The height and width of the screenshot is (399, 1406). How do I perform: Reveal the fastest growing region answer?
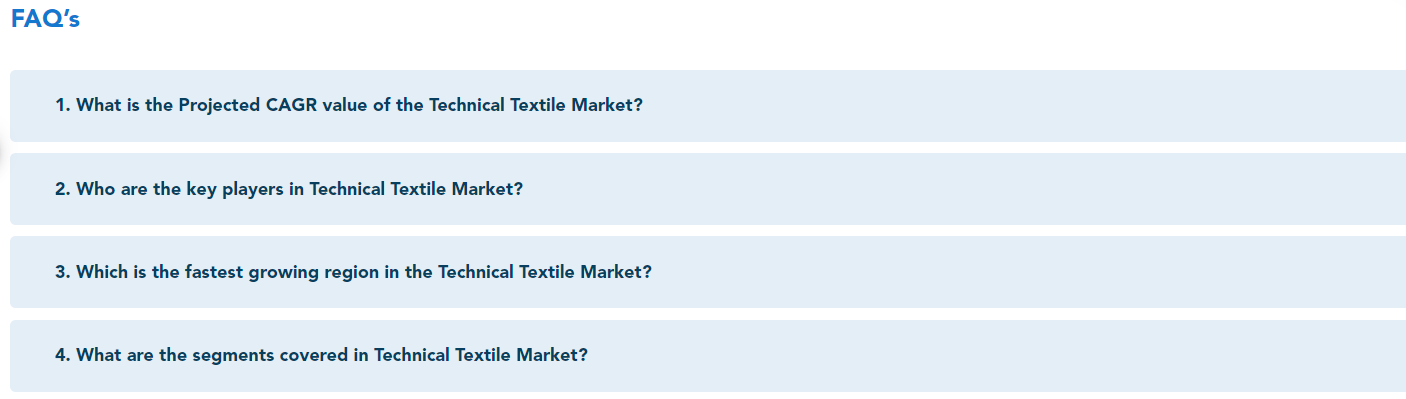tap(708, 272)
